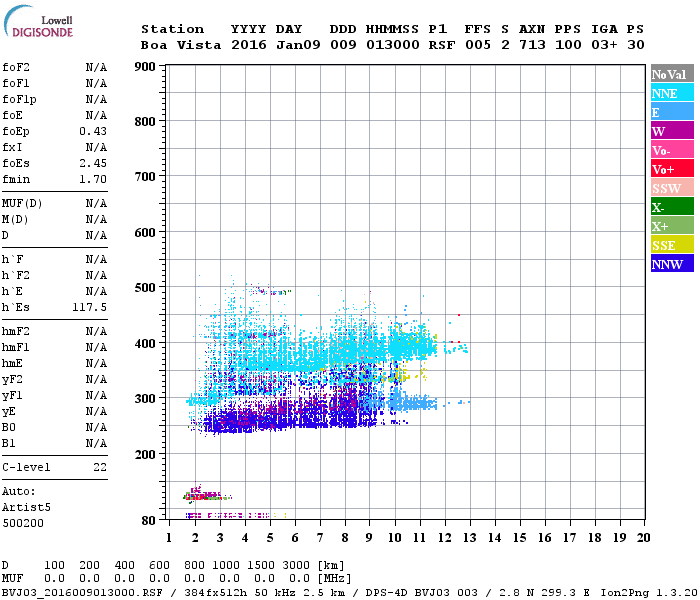The image size is (700, 600).
Task: Select the NoVal gray legend swatch
Action: (672, 74)
